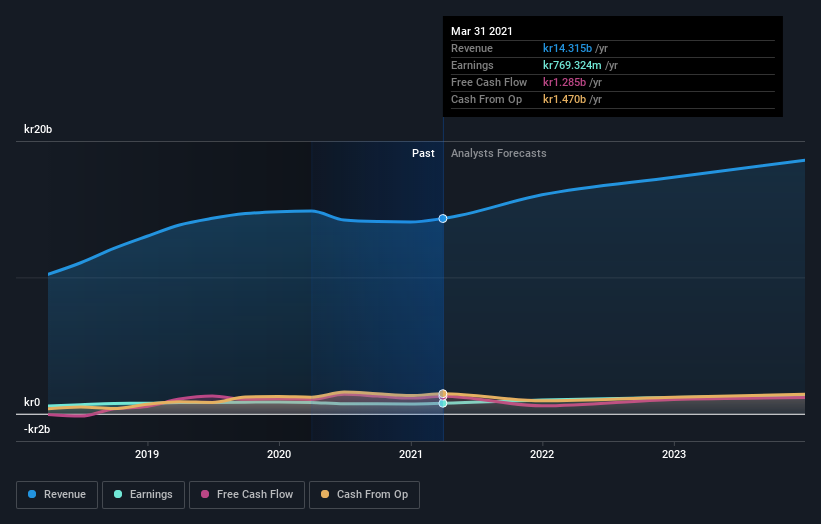Viewport: 821px width, 524px height.
Task: Click the -kr2b y-axis label
Action: (37, 429)
